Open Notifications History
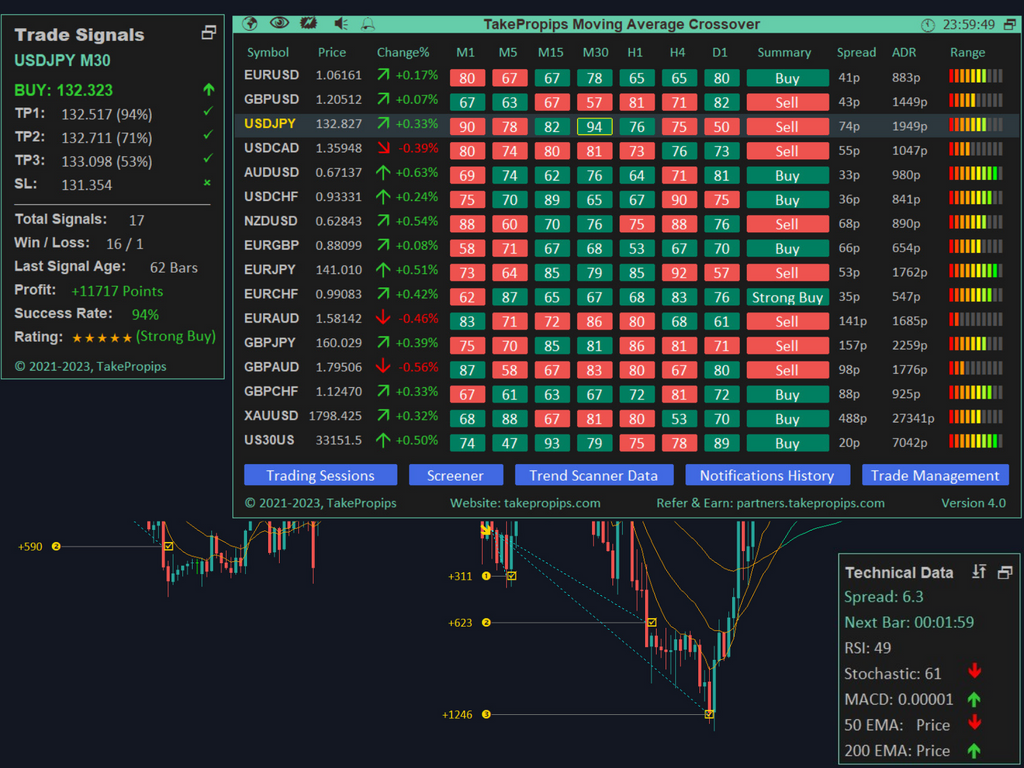The height and width of the screenshot is (768, 1024). point(767,475)
